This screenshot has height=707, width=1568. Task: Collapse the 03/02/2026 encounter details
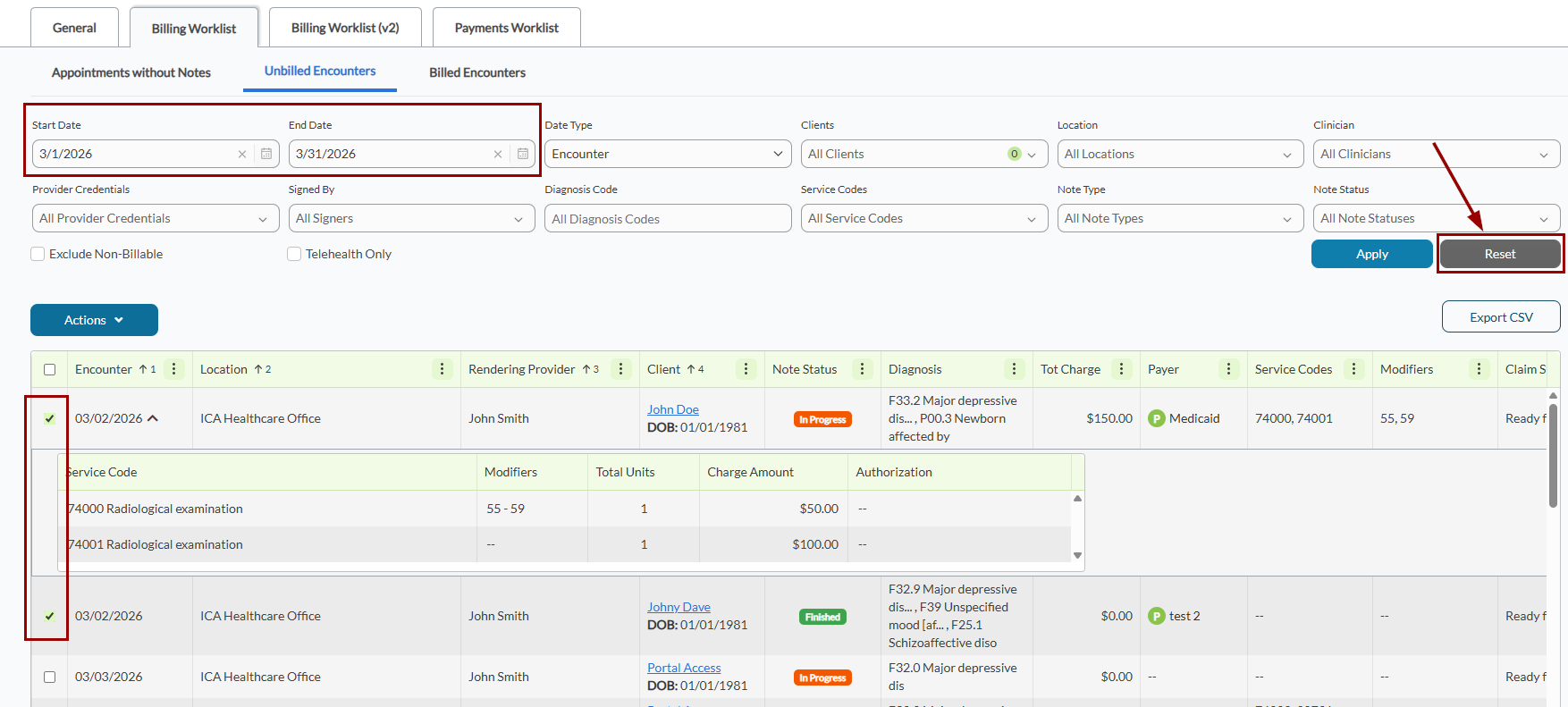click(x=153, y=418)
